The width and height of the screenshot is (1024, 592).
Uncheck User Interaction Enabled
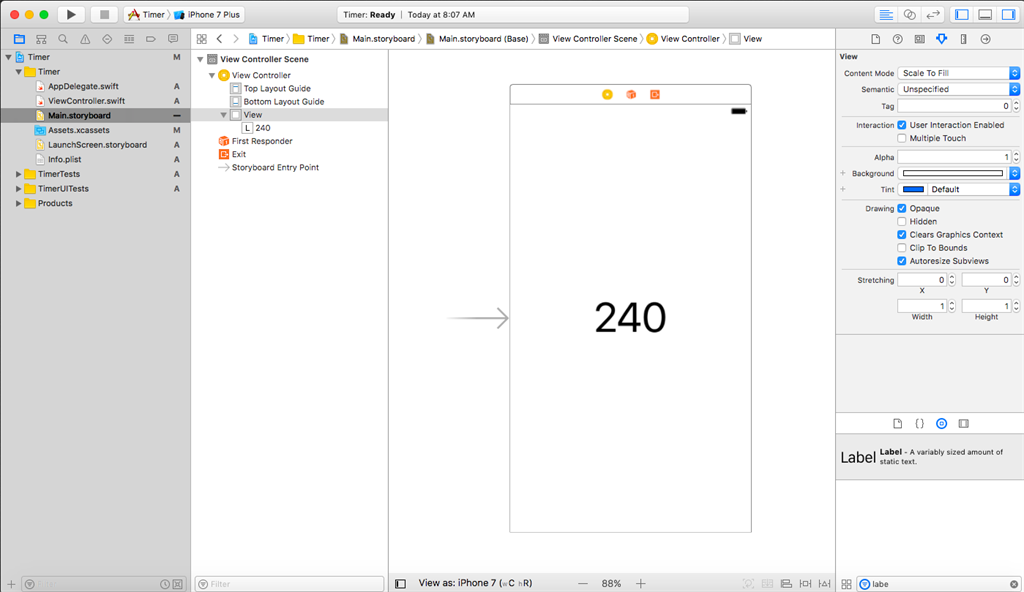point(902,125)
